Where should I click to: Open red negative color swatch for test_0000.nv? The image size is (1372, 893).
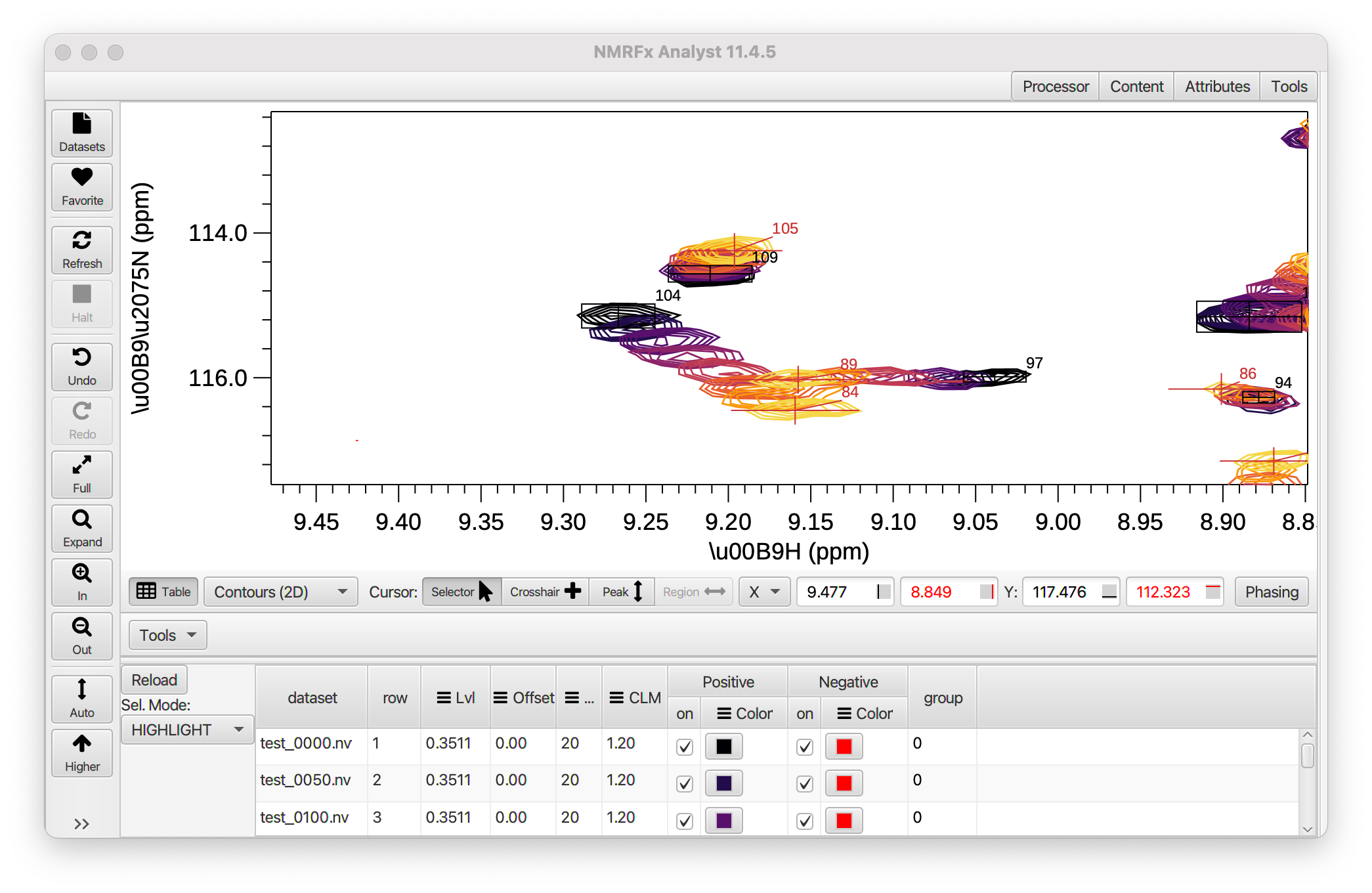click(844, 747)
